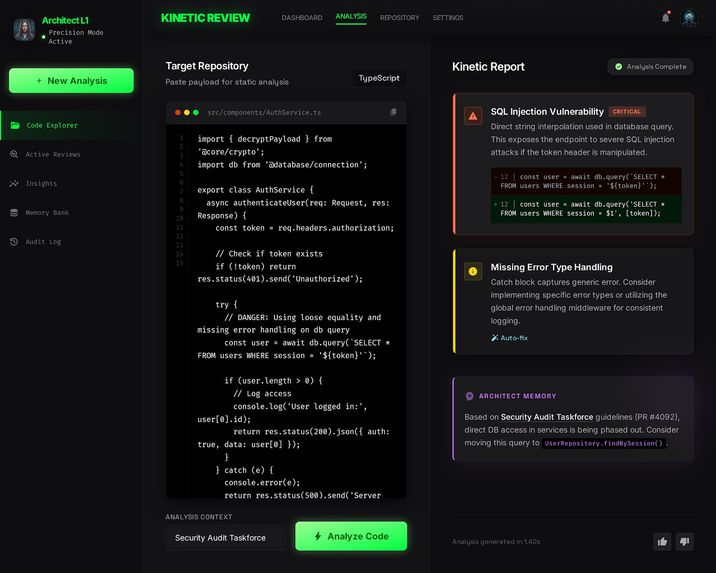The height and width of the screenshot is (573, 716).
Task: Click the lightning bolt on Analyze Code
Action: tap(318, 536)
